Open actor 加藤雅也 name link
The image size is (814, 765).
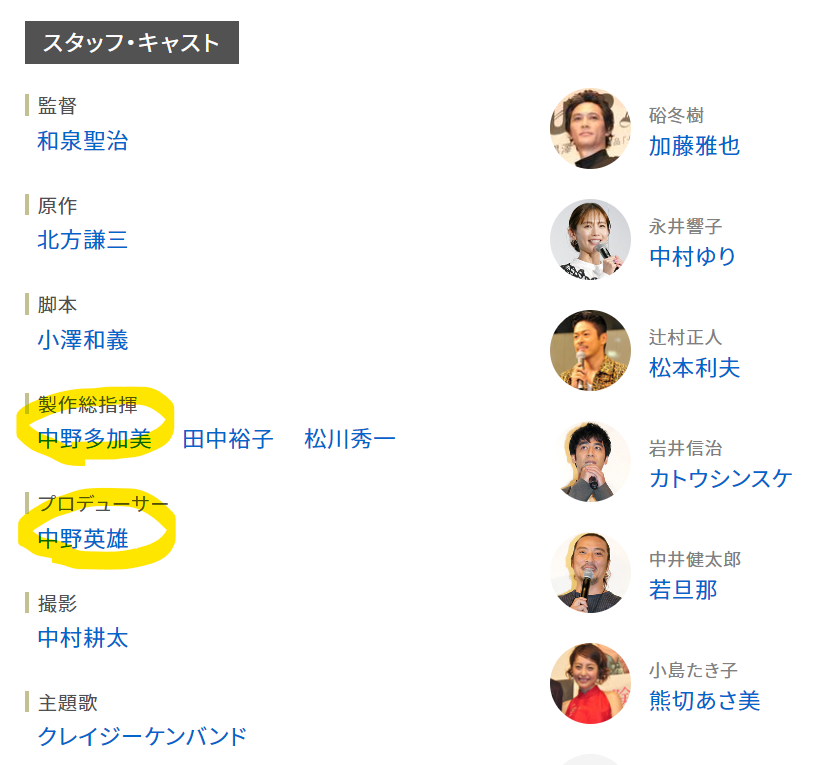click(694, 146)
